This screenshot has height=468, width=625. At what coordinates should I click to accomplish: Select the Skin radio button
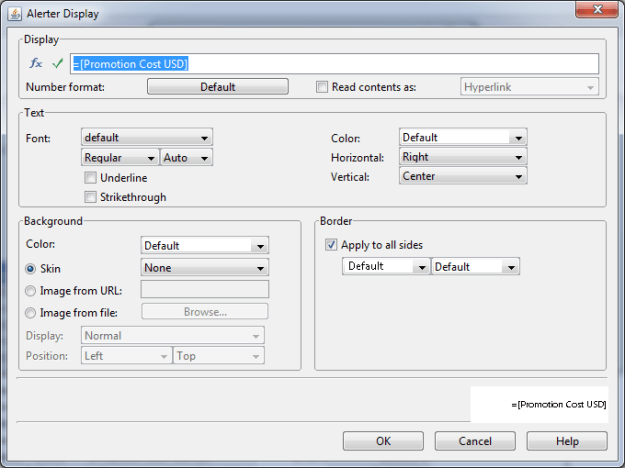pyautogui.click(x=31, y=268)
